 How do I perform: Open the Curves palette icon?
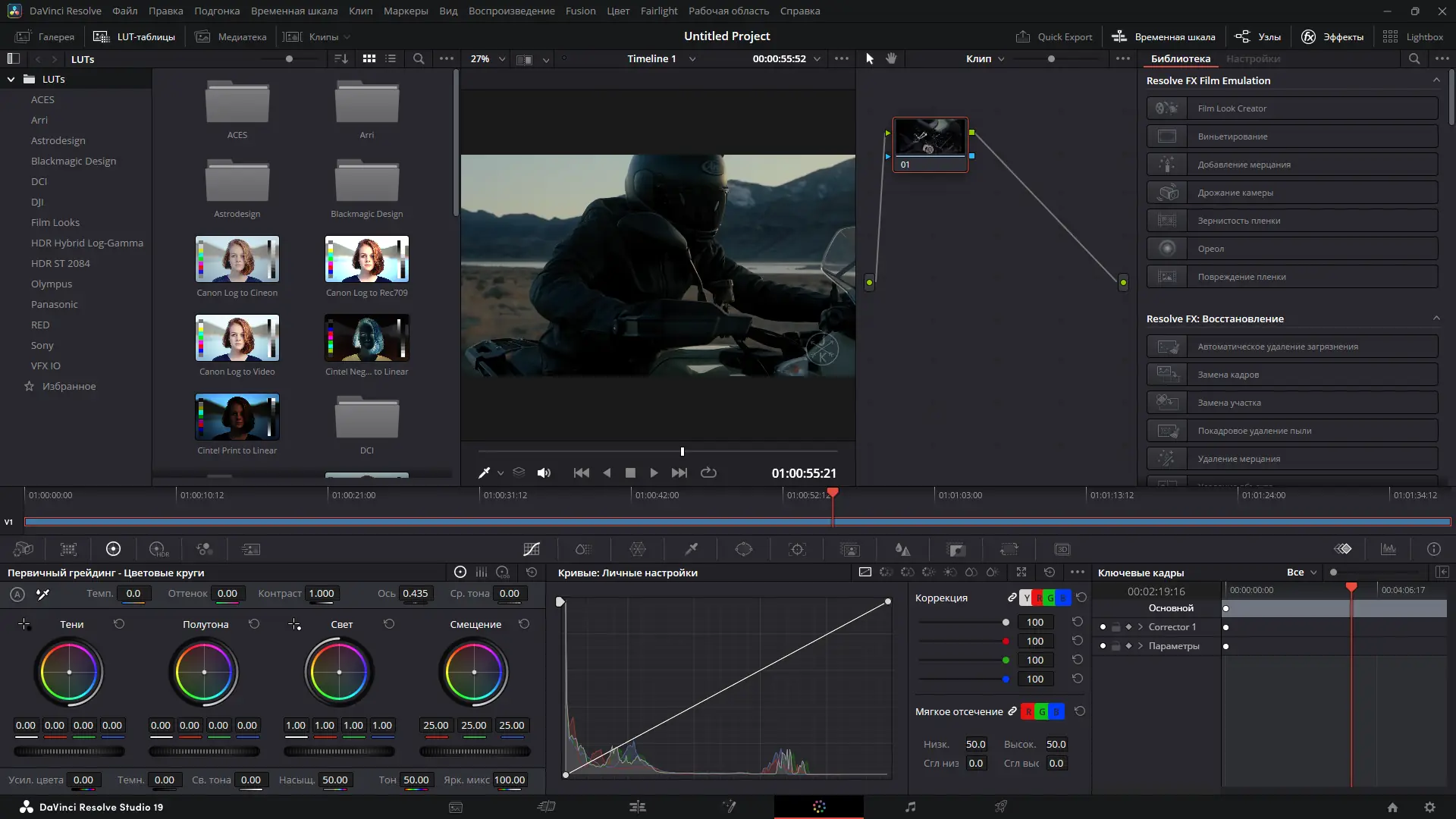click(532, 549)
